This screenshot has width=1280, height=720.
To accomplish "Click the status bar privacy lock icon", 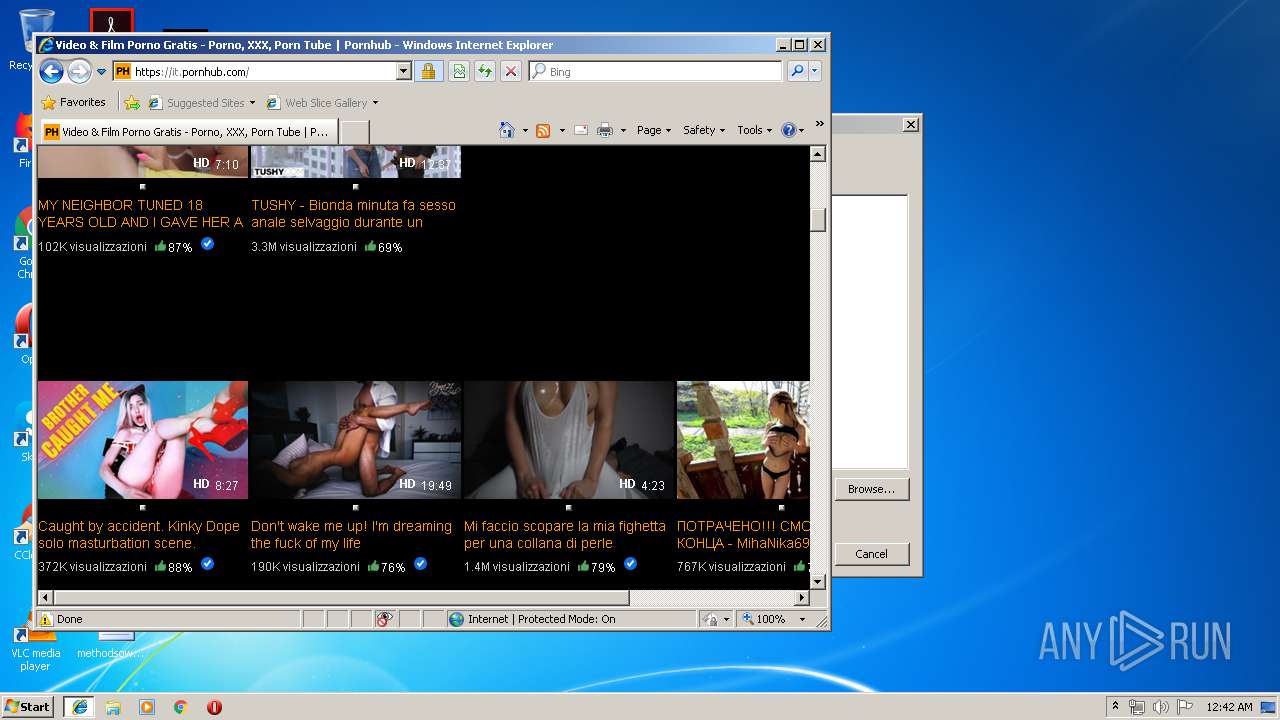I will coord(711,619).
